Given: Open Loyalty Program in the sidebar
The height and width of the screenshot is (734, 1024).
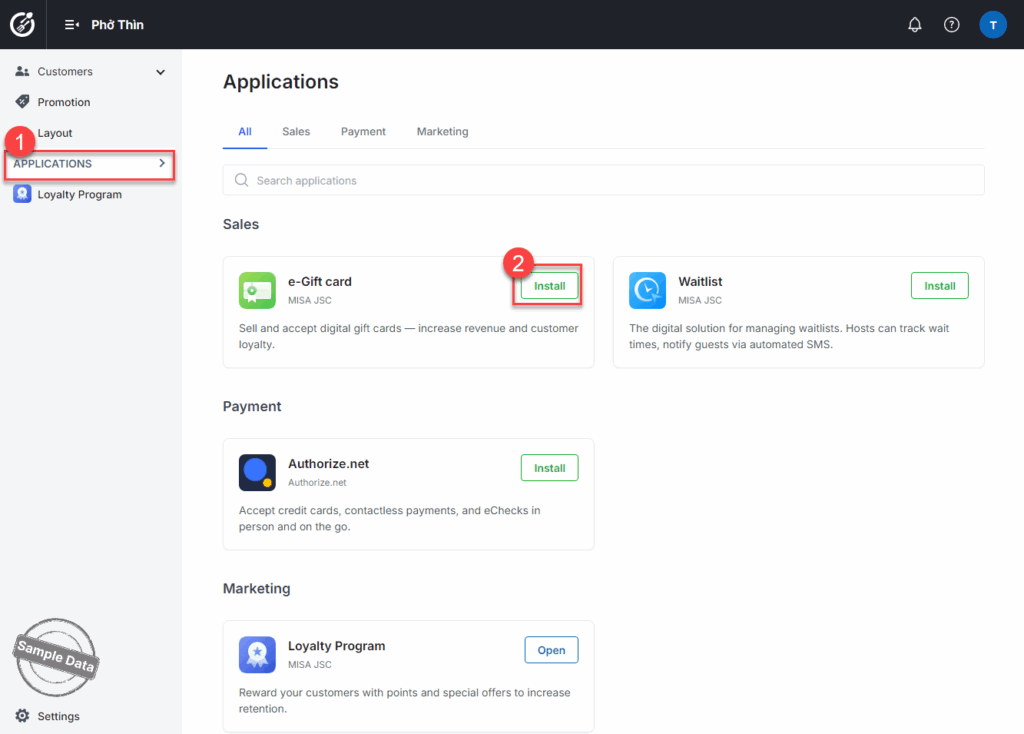Looking at the screenshot, I should coord(79,195).
